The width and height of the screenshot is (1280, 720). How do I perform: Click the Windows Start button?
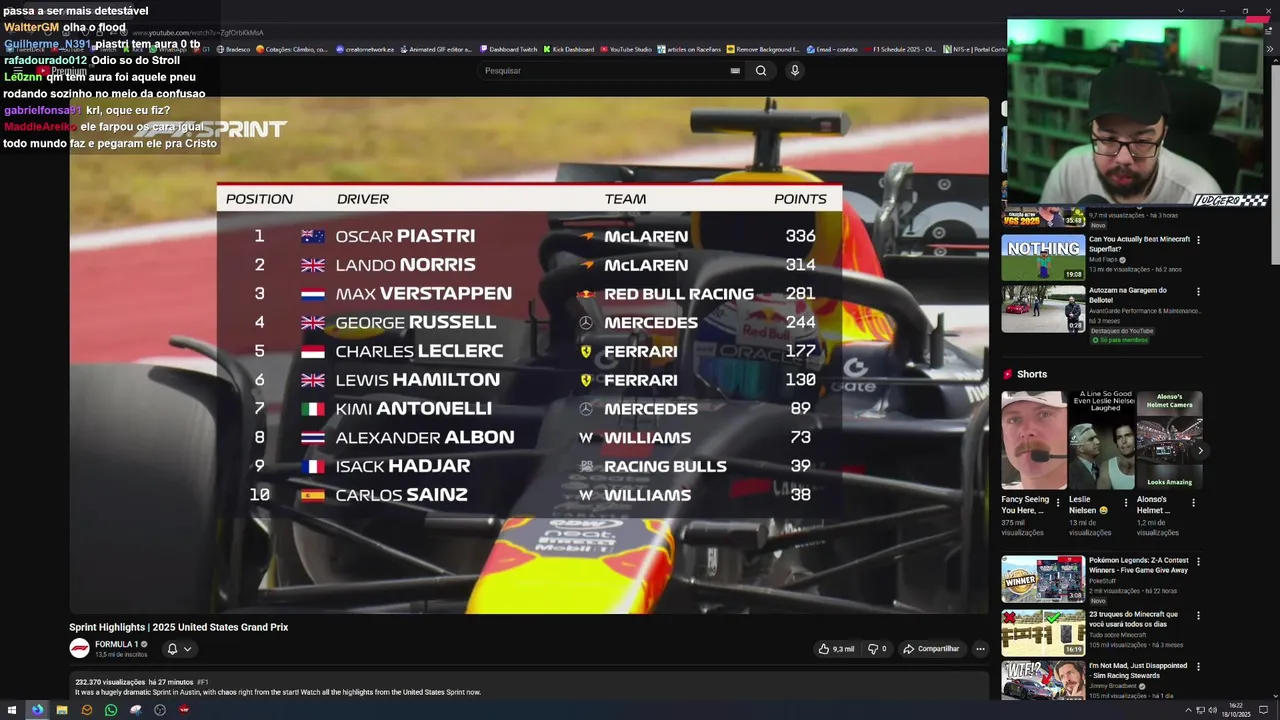[13, 710]
